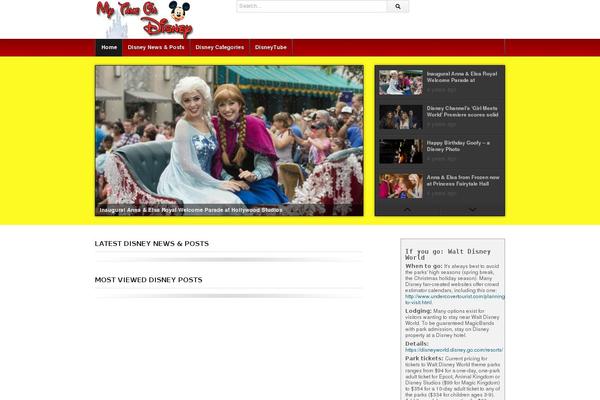Open Princess Fairytale Hall thumbnail
The width and height of the screenshot is (600, 400).
click(x=401, y=186)
